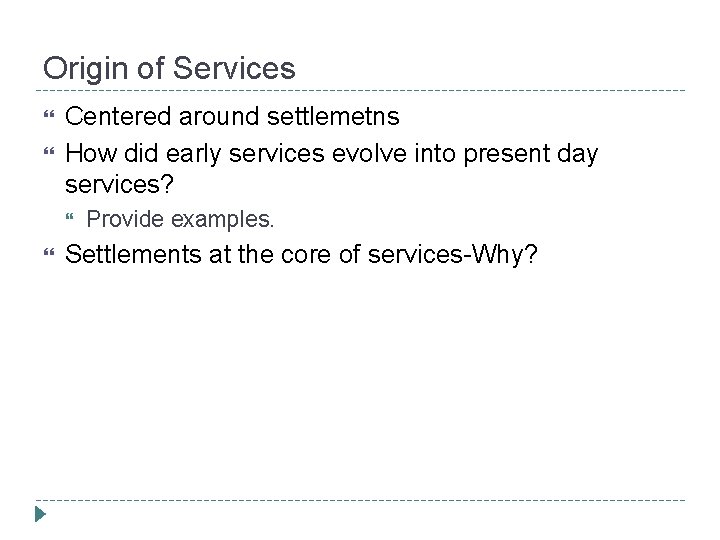Click the play triangle icon at bottom-left
This screenshot has height=540, width=720.
pos(39,516)
